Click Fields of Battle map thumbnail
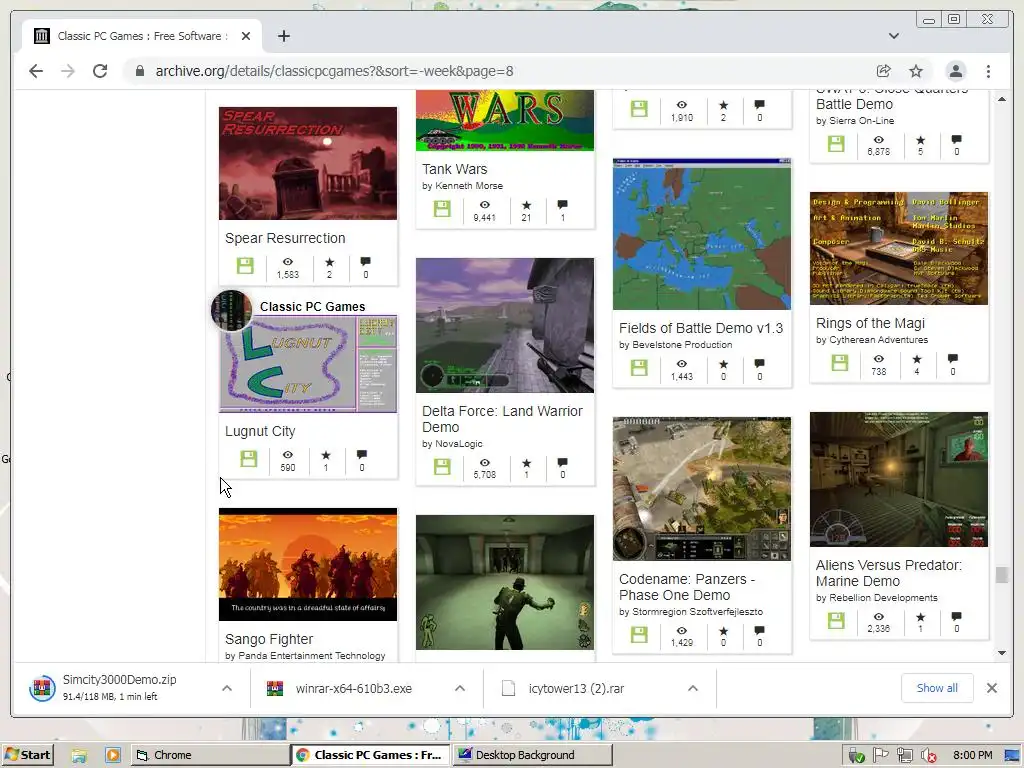The height and width of the screenshot is (768, 1024). (701, 234)
